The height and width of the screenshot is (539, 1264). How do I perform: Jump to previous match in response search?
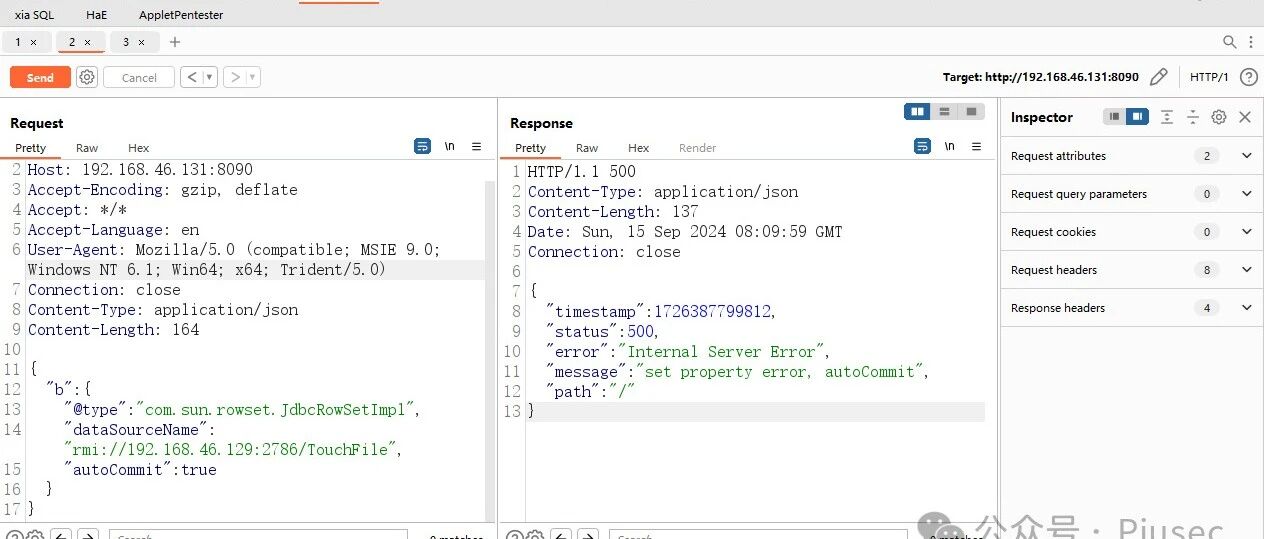pyautogui.click(x=561, y=536)
